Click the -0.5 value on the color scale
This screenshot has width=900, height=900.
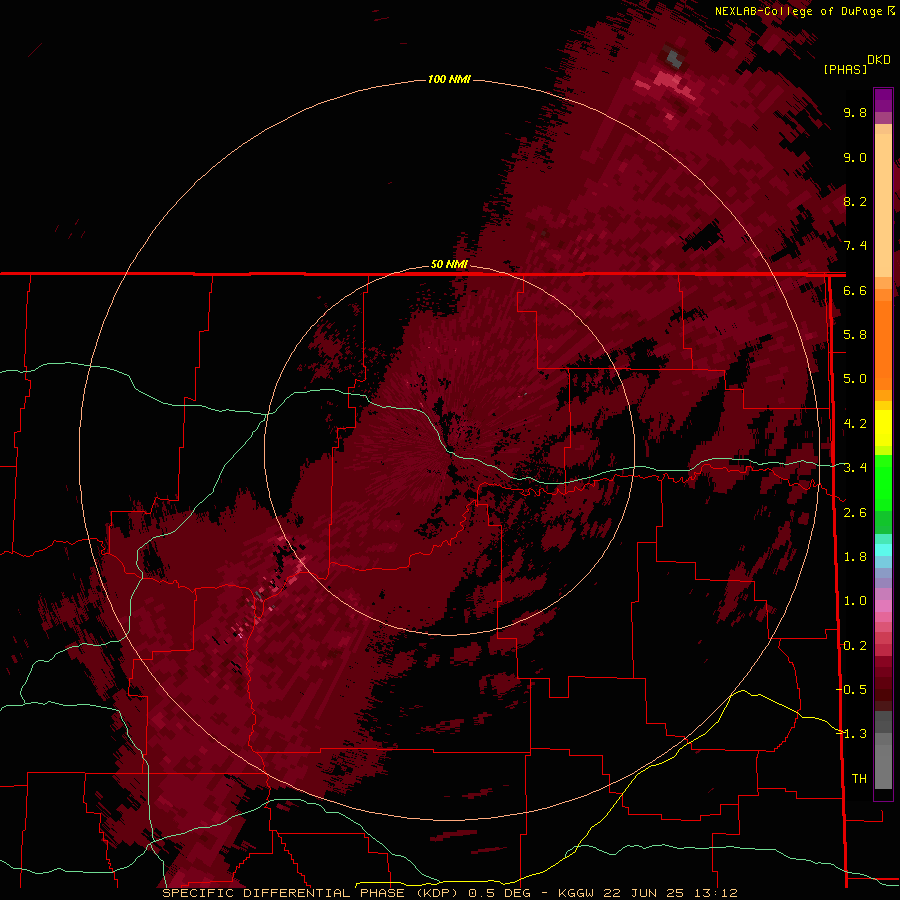click(x=852, y=690)
